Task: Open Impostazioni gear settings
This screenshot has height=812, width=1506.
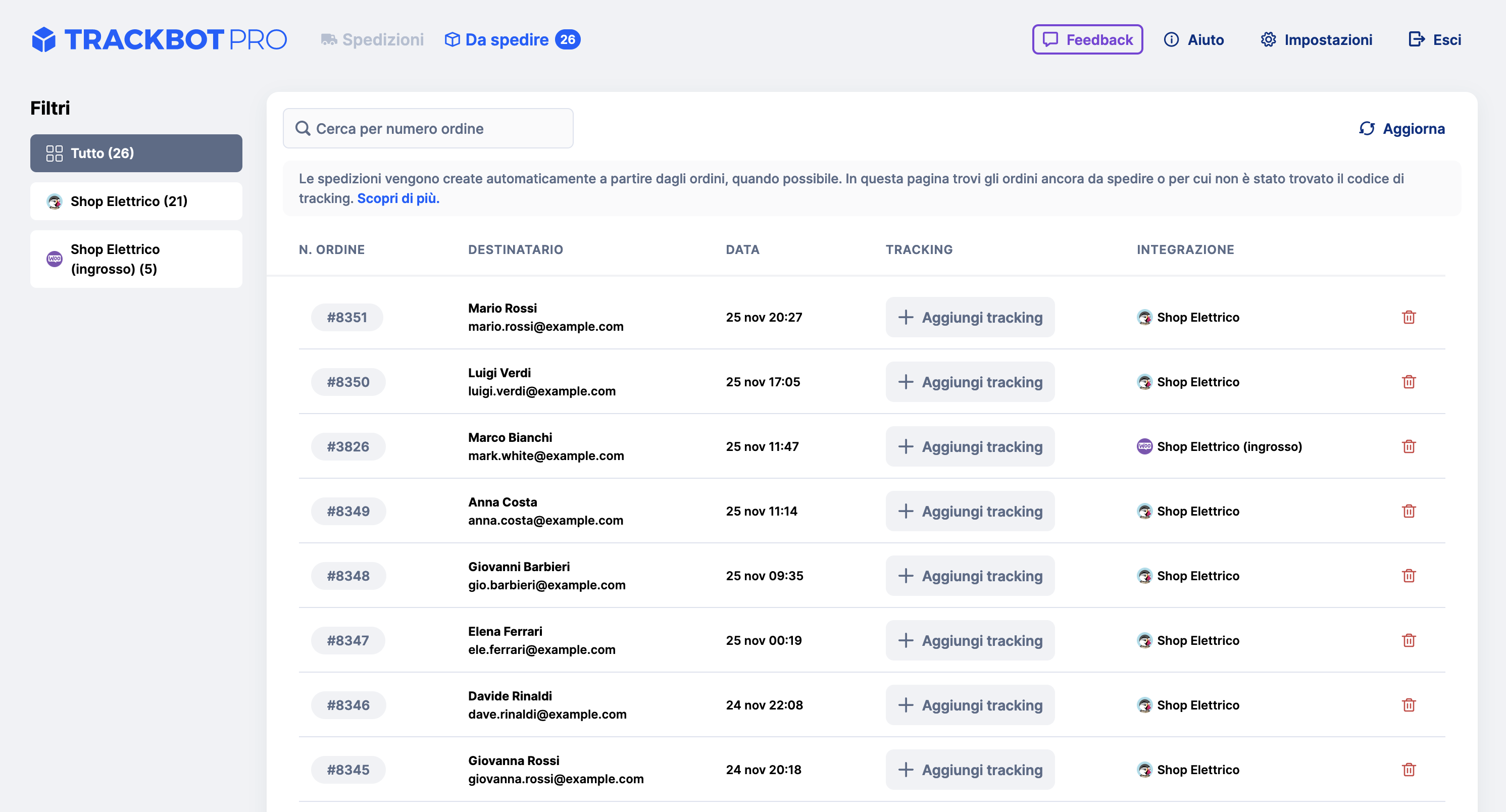Action: pos(1268,40)
